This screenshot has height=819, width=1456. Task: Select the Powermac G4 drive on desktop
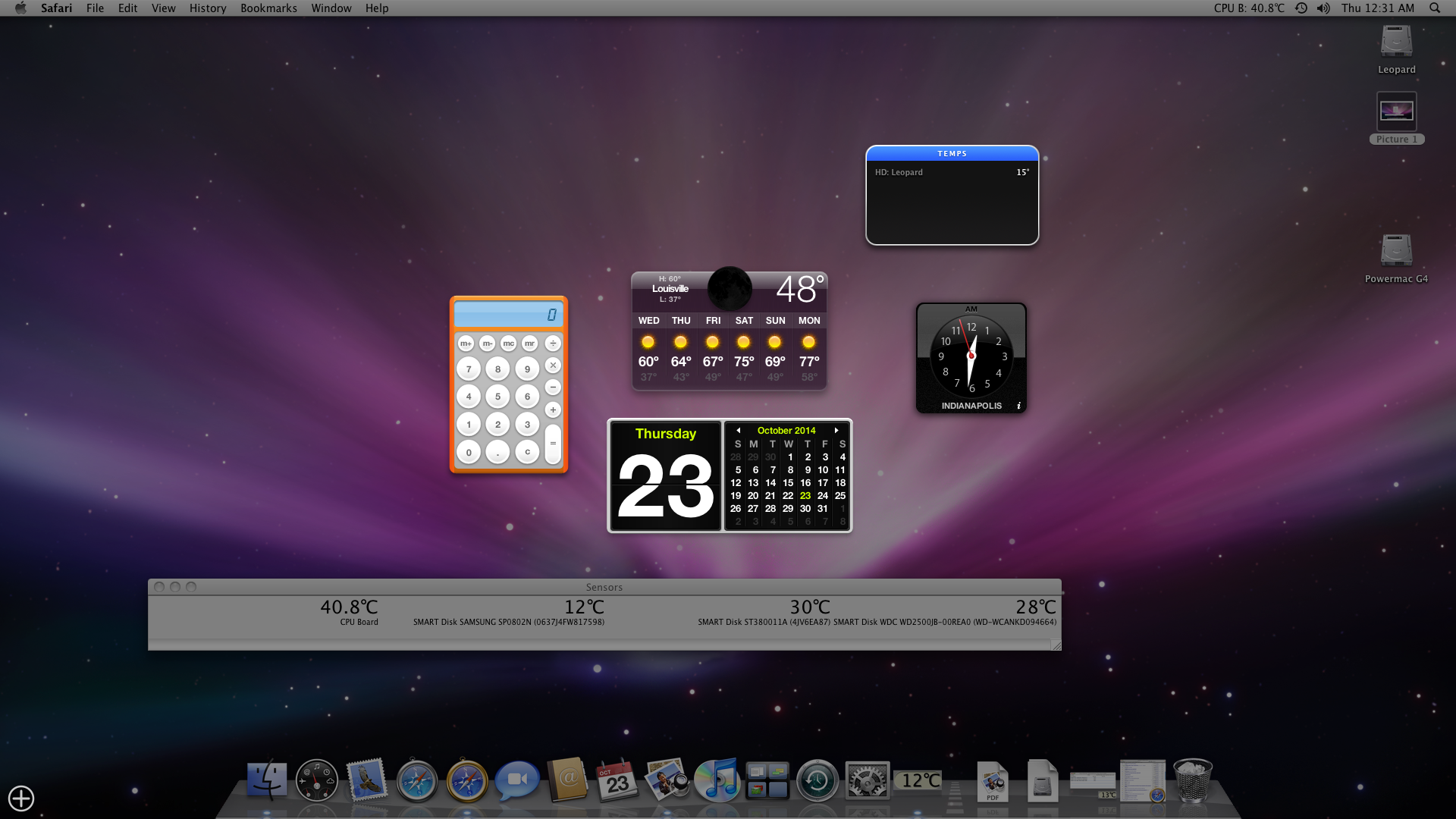[x=1396, y=252]
